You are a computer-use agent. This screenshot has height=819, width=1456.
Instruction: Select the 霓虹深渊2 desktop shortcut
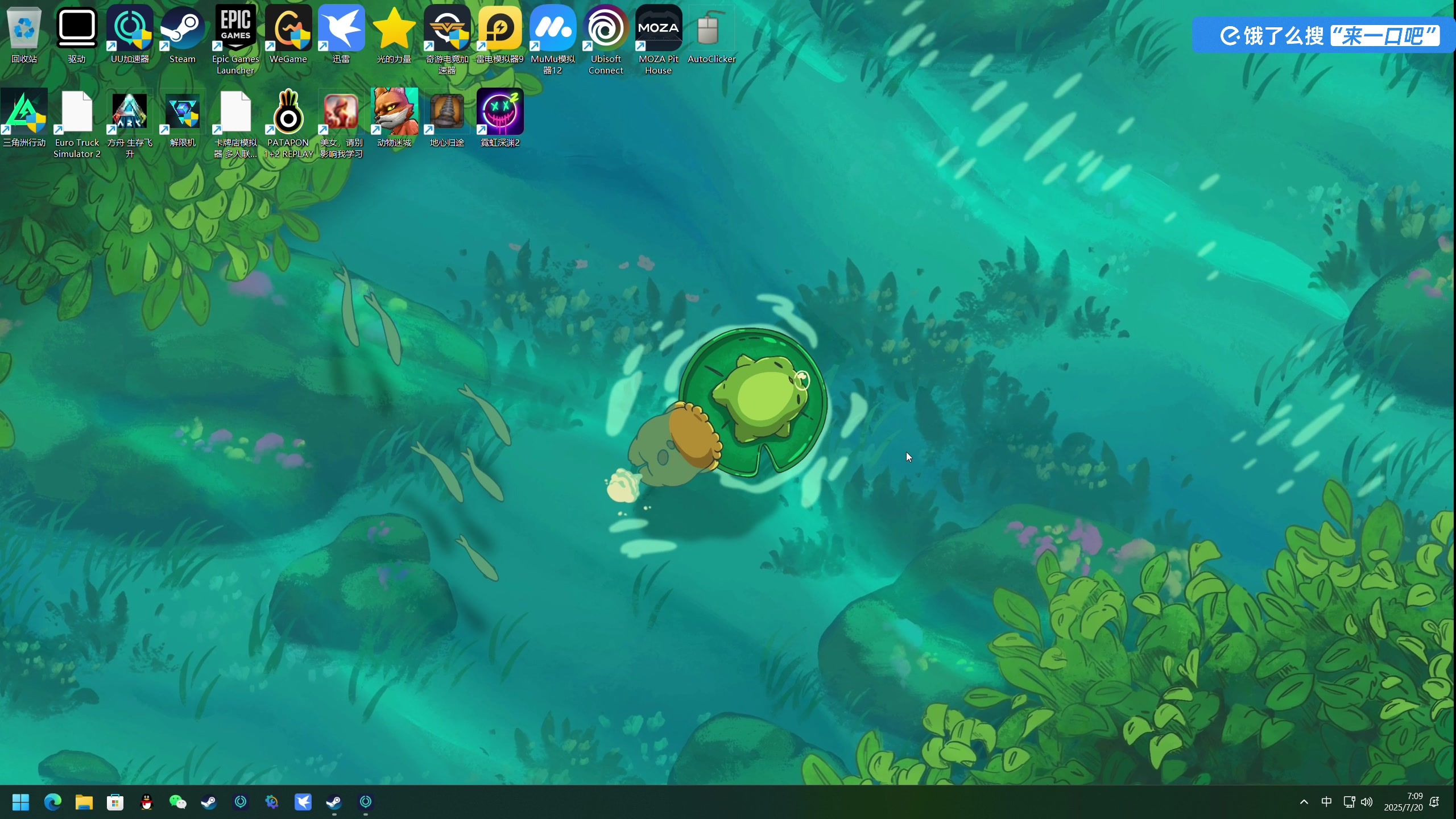pyautogui.click(x=500, y=118)
